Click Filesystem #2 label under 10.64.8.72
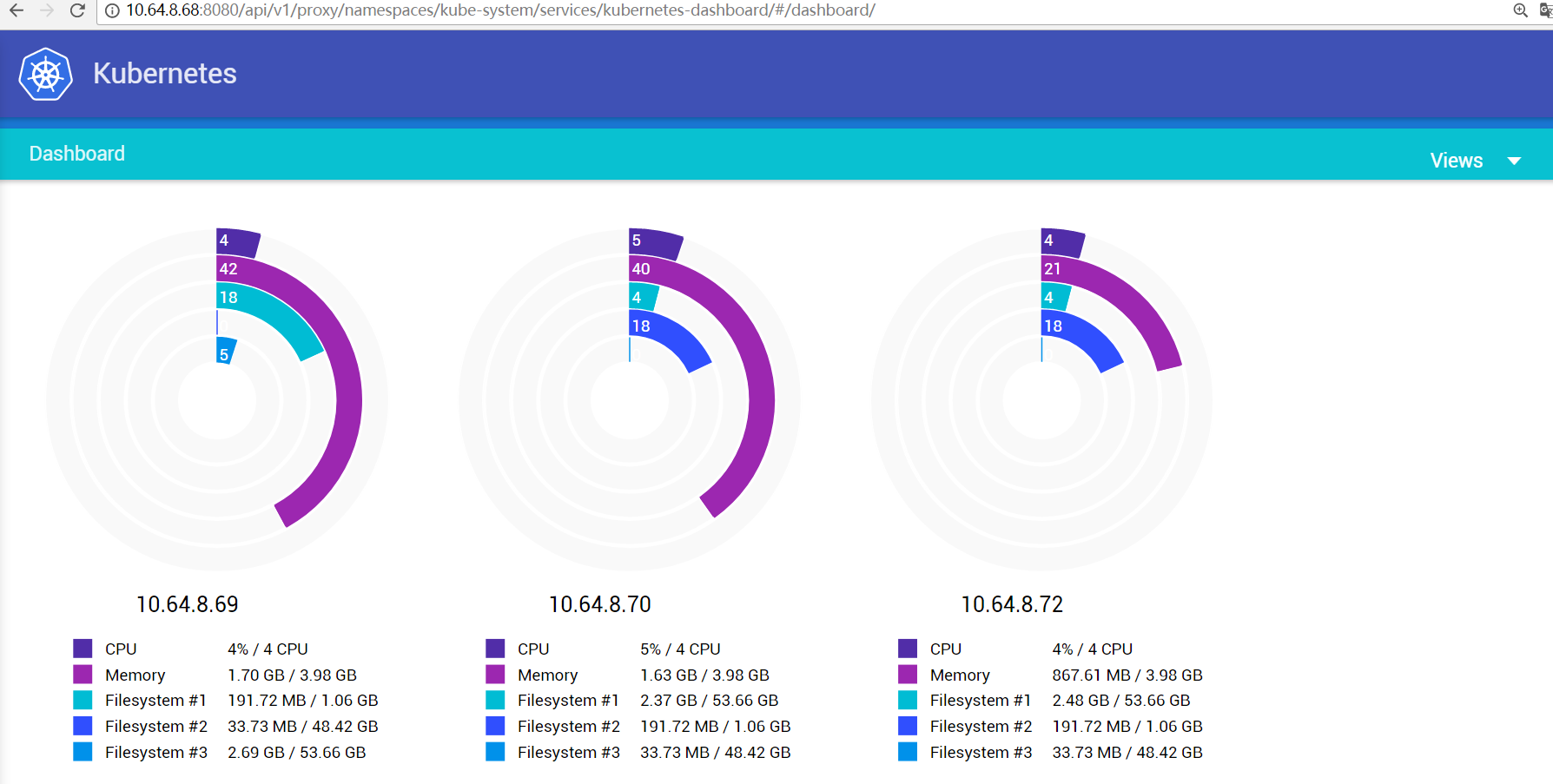 (x=981, y=726)
